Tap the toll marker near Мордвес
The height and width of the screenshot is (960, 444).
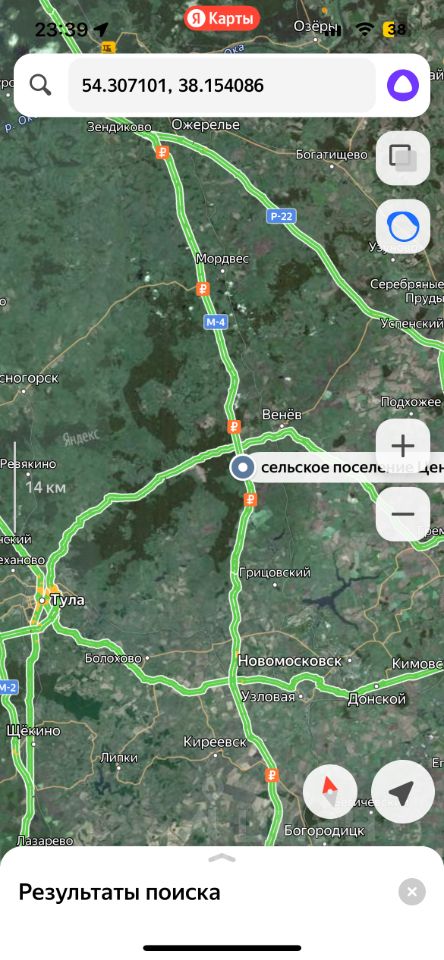tap(203, 288)
